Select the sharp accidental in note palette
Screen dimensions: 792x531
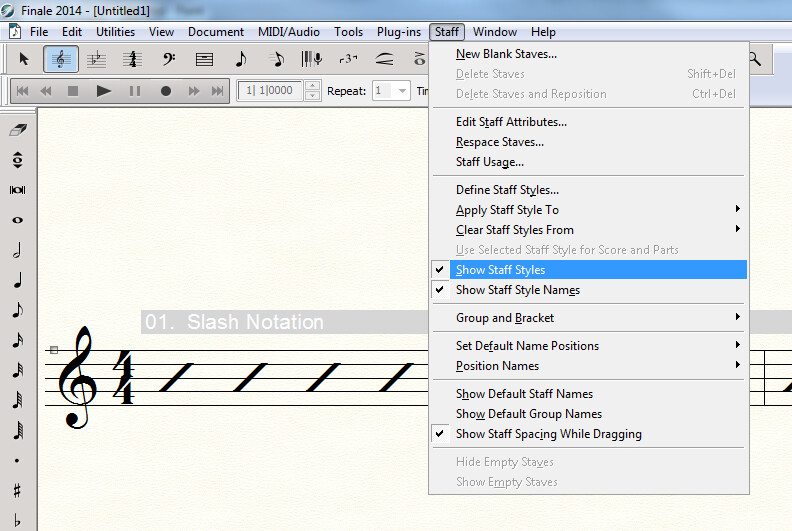pos(18,491)
